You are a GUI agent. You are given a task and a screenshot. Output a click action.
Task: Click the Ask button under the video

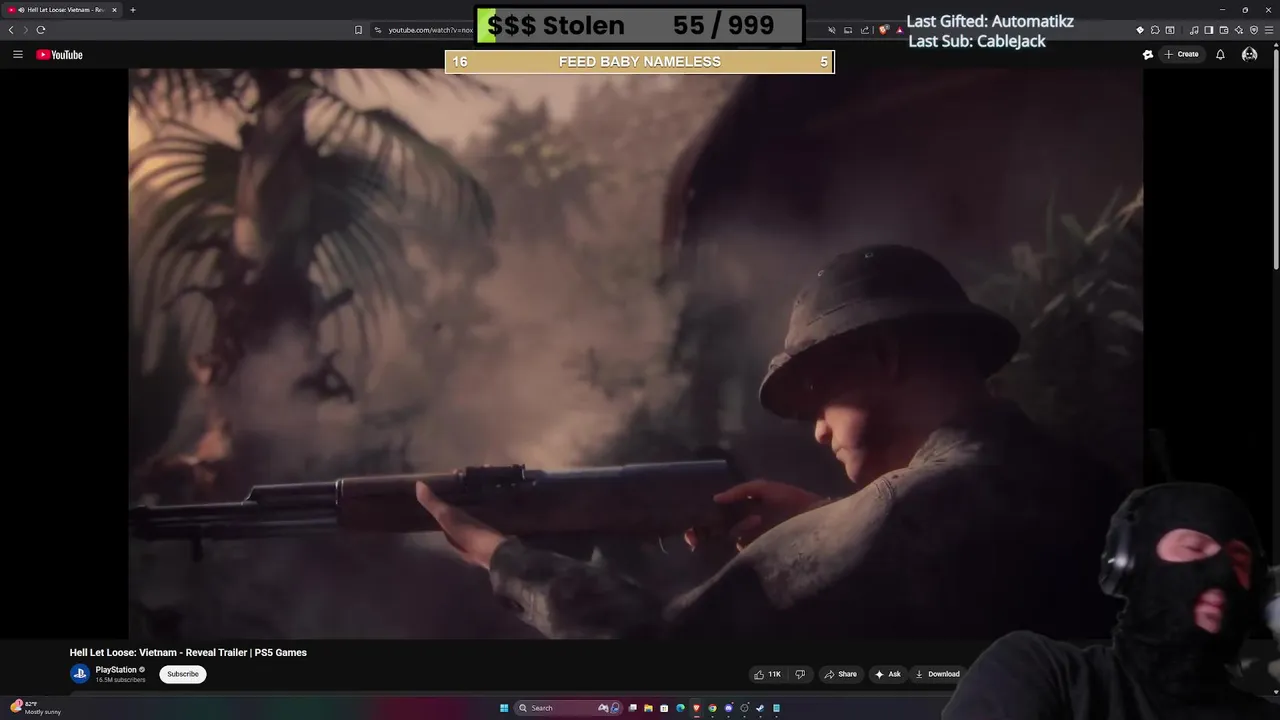click(888, 674)
